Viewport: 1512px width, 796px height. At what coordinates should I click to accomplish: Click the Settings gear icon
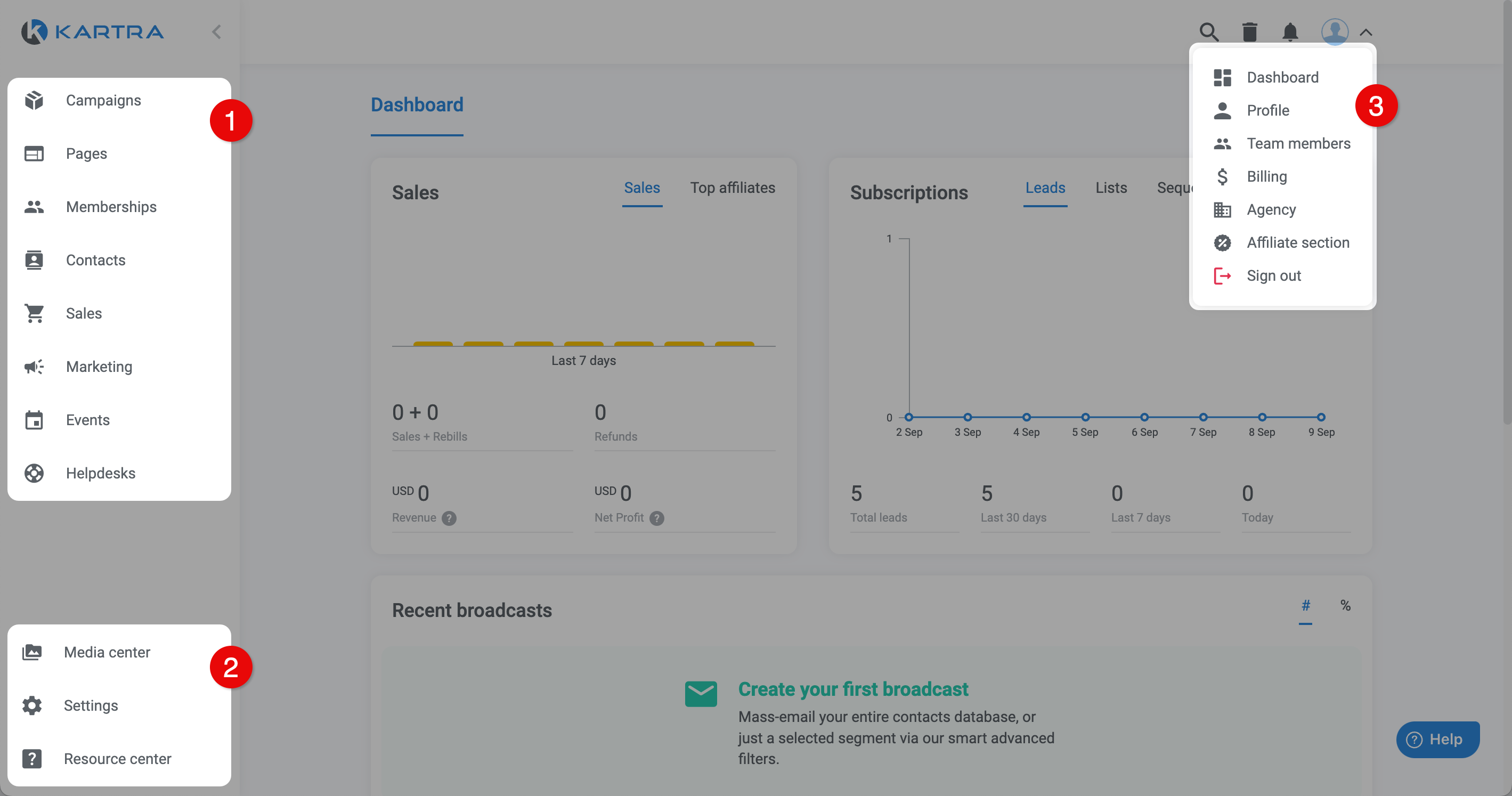(x=32, y=705)
